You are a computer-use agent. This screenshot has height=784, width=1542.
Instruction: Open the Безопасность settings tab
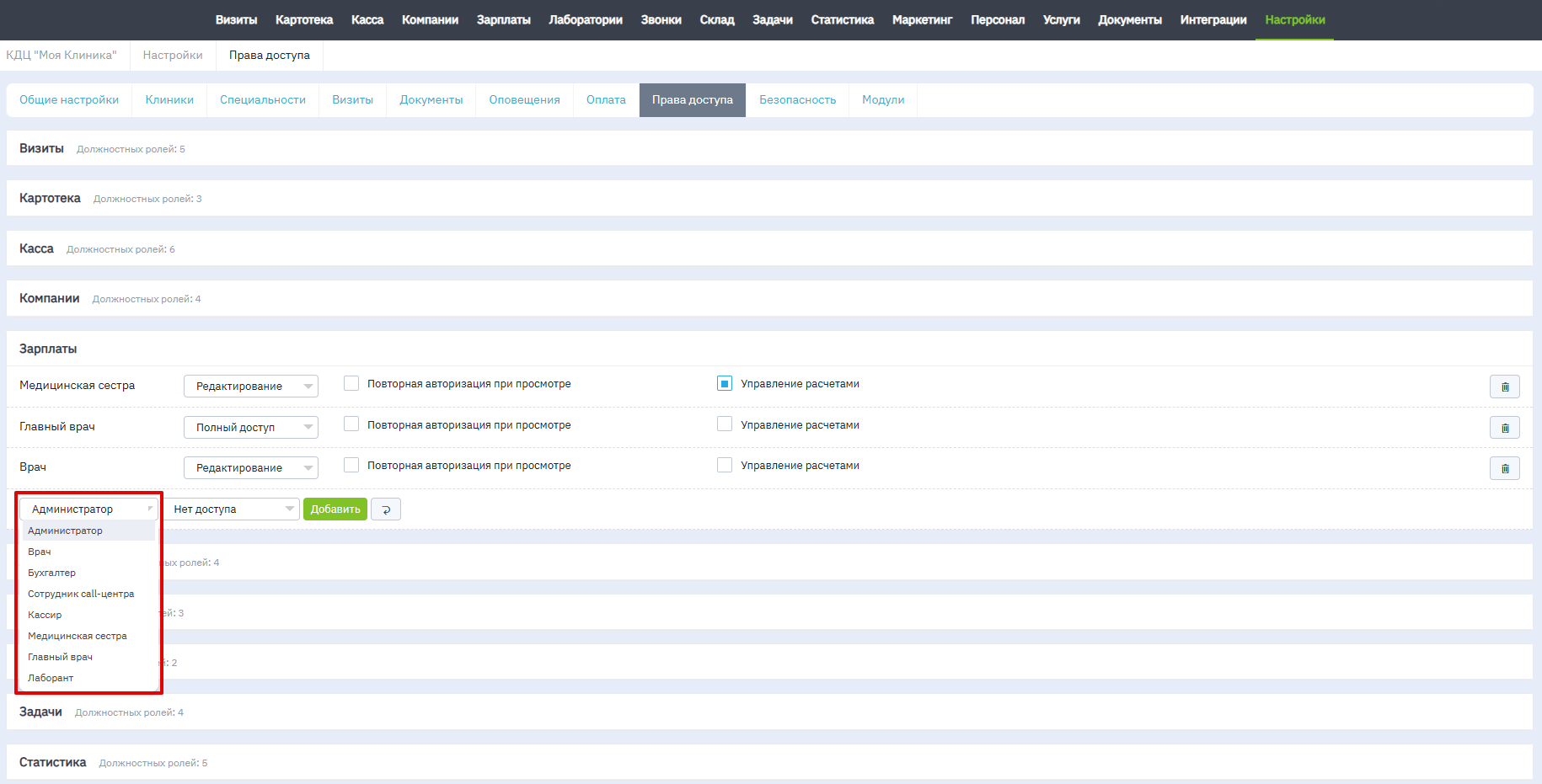click(x=797, y=100)
